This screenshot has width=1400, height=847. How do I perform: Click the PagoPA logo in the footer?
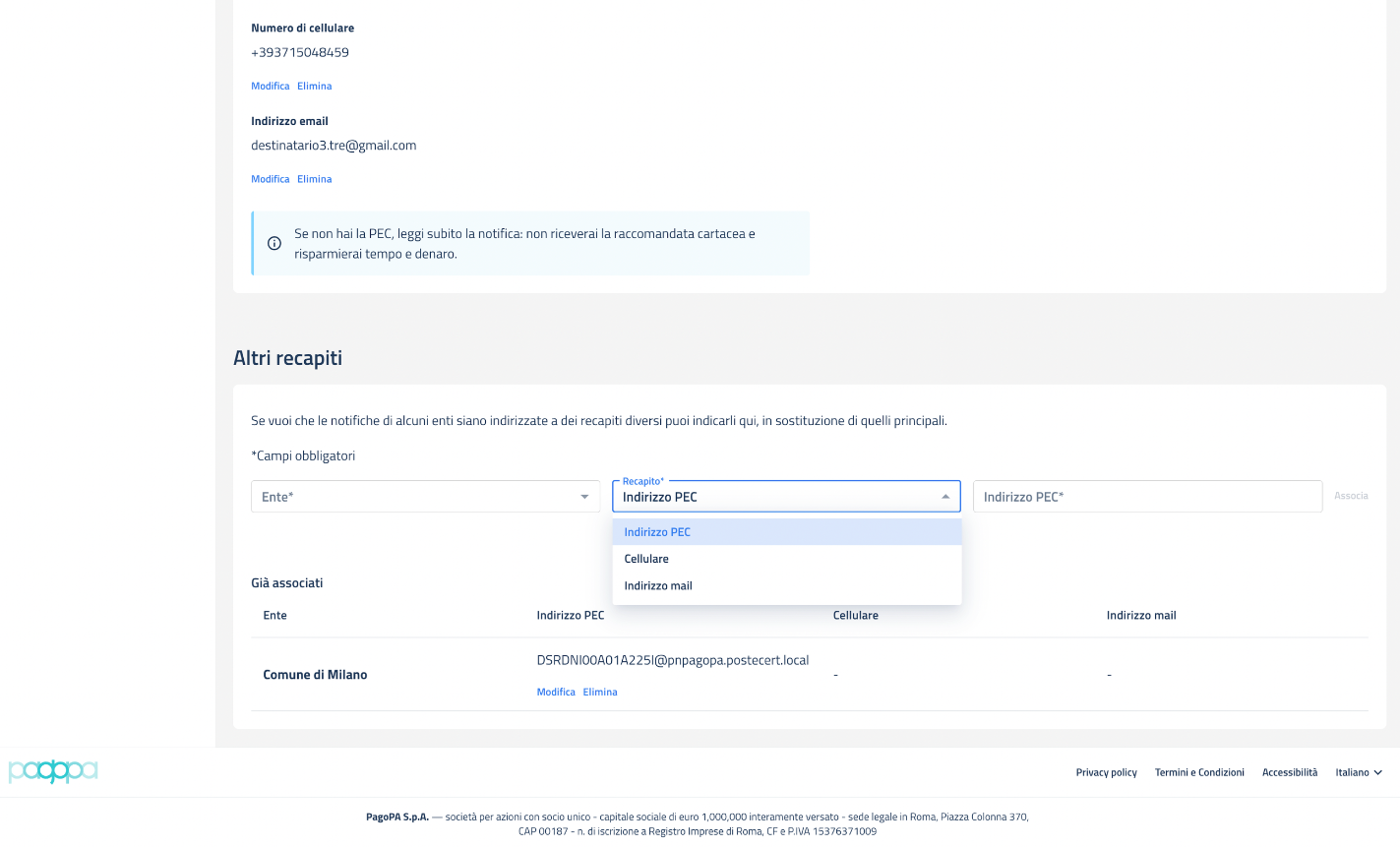tap(53, 771)
